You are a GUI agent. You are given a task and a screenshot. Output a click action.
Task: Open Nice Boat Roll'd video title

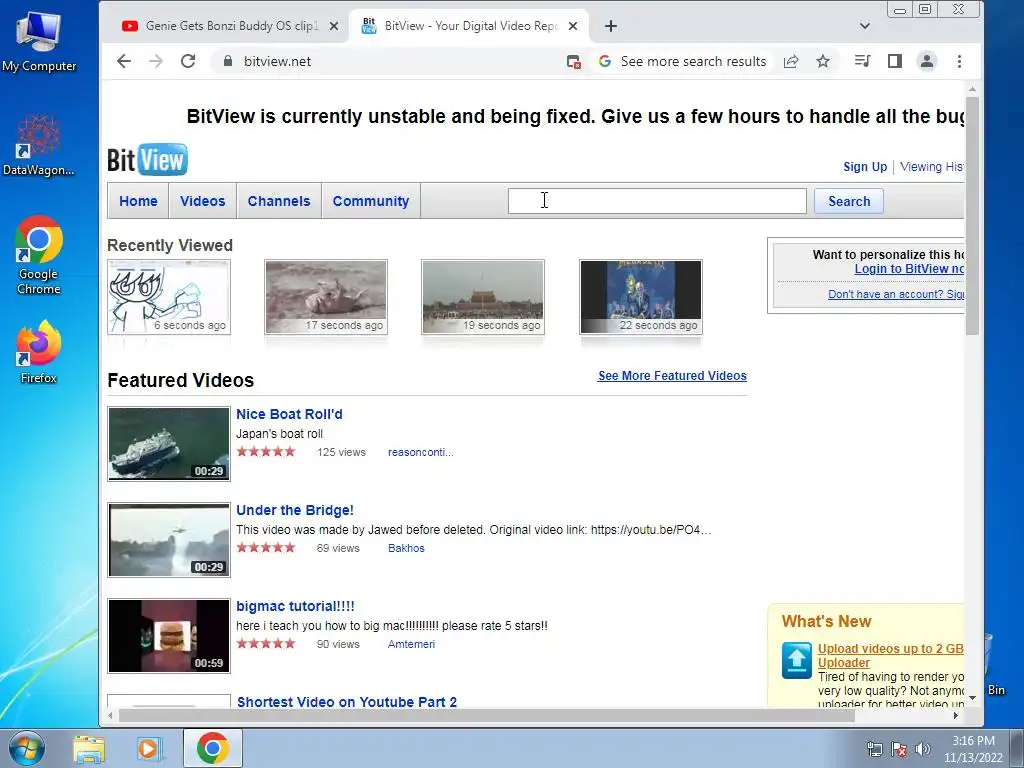coord(289,414)
